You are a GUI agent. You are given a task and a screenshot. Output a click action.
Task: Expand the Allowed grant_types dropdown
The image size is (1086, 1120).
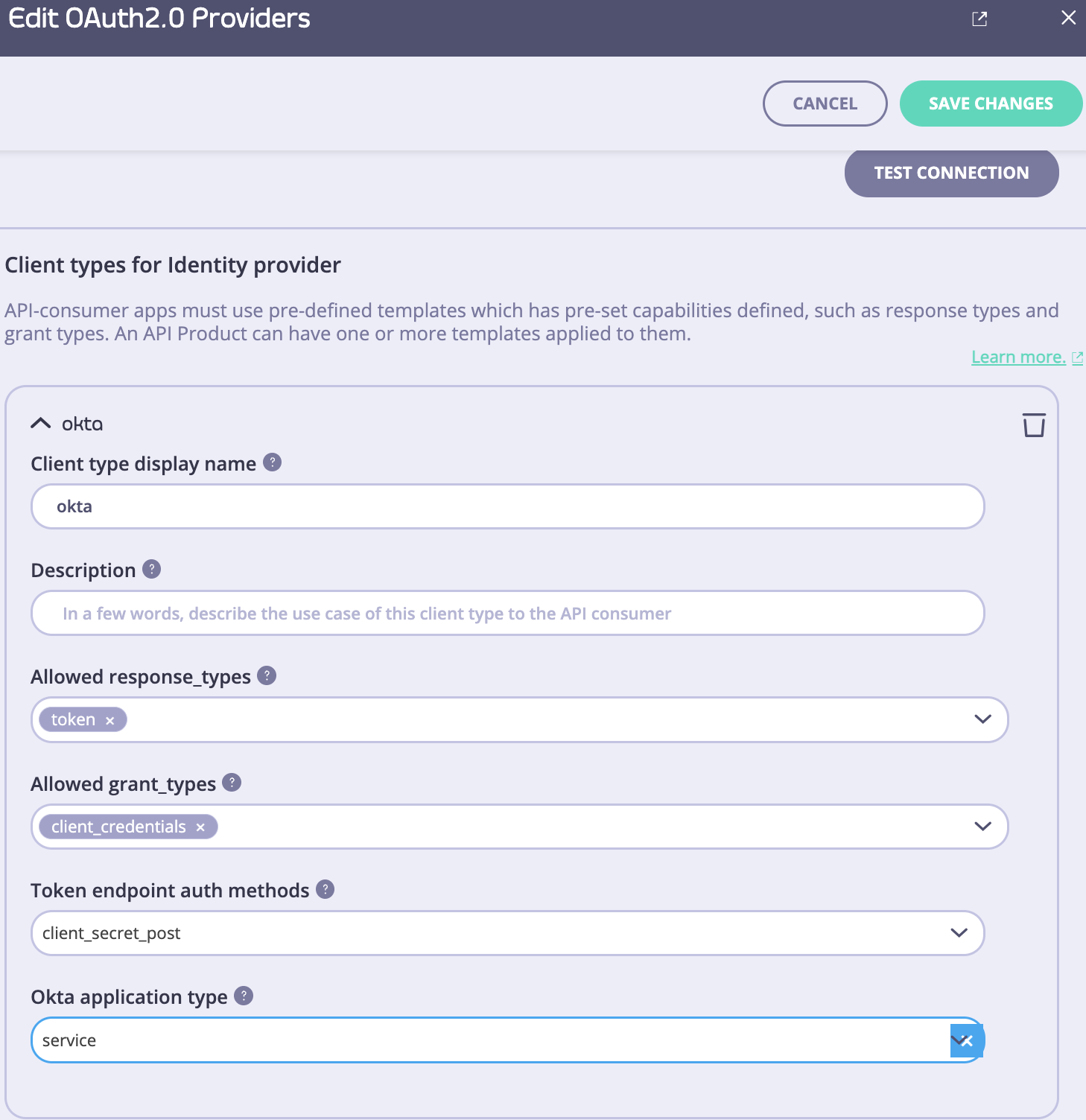[982, 827]
